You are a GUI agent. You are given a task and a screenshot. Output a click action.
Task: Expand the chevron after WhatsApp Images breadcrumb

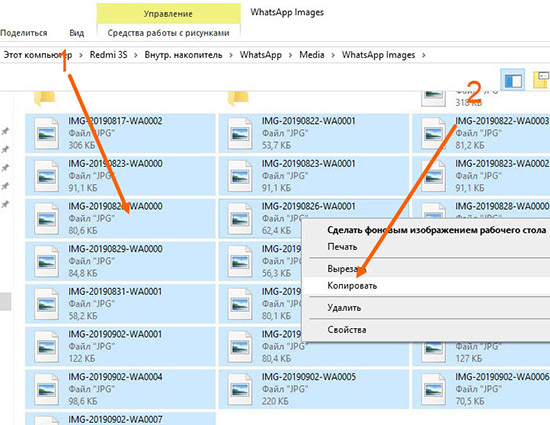coord(424,55)
